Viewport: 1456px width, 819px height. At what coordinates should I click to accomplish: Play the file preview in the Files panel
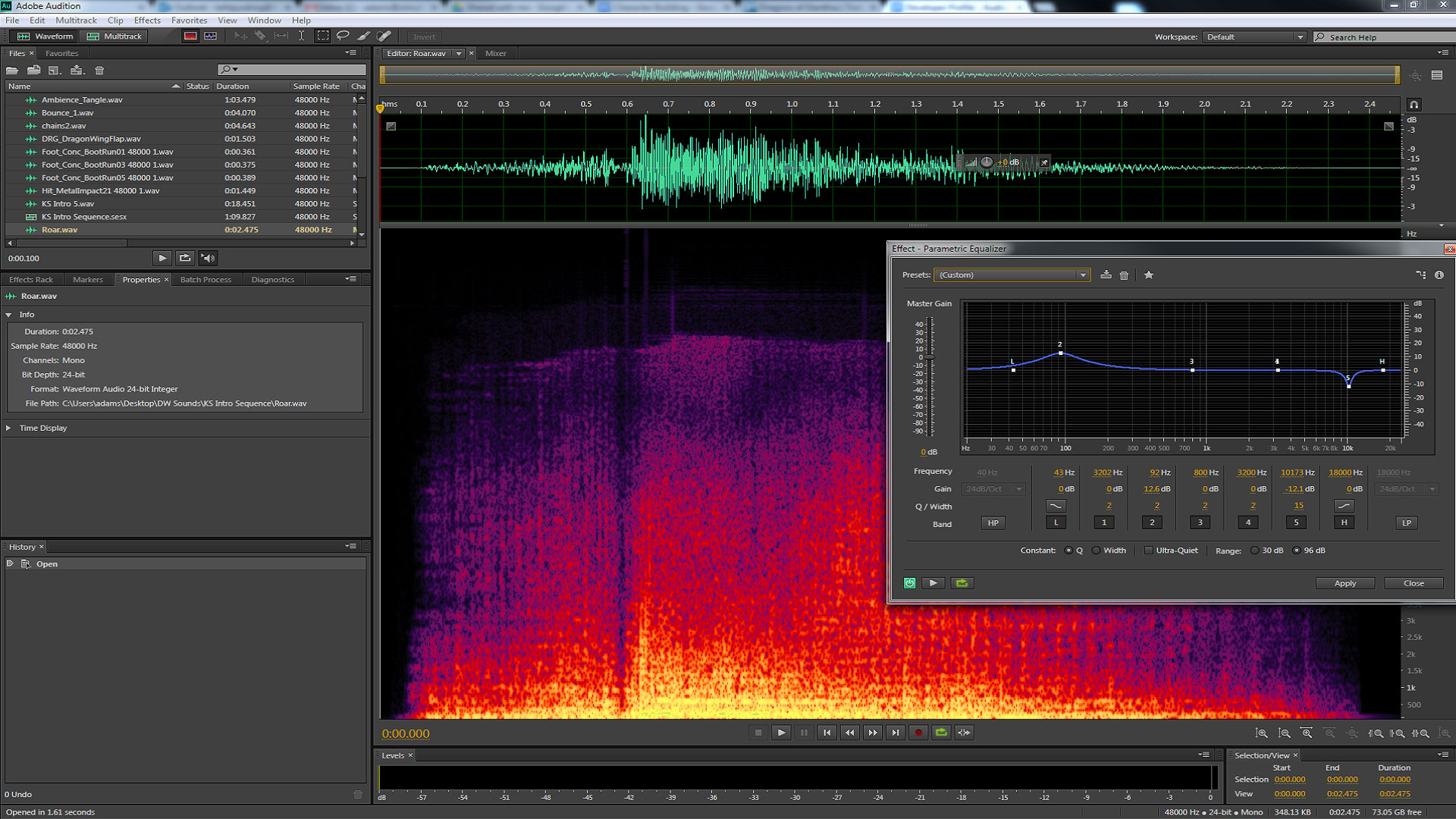162,259
